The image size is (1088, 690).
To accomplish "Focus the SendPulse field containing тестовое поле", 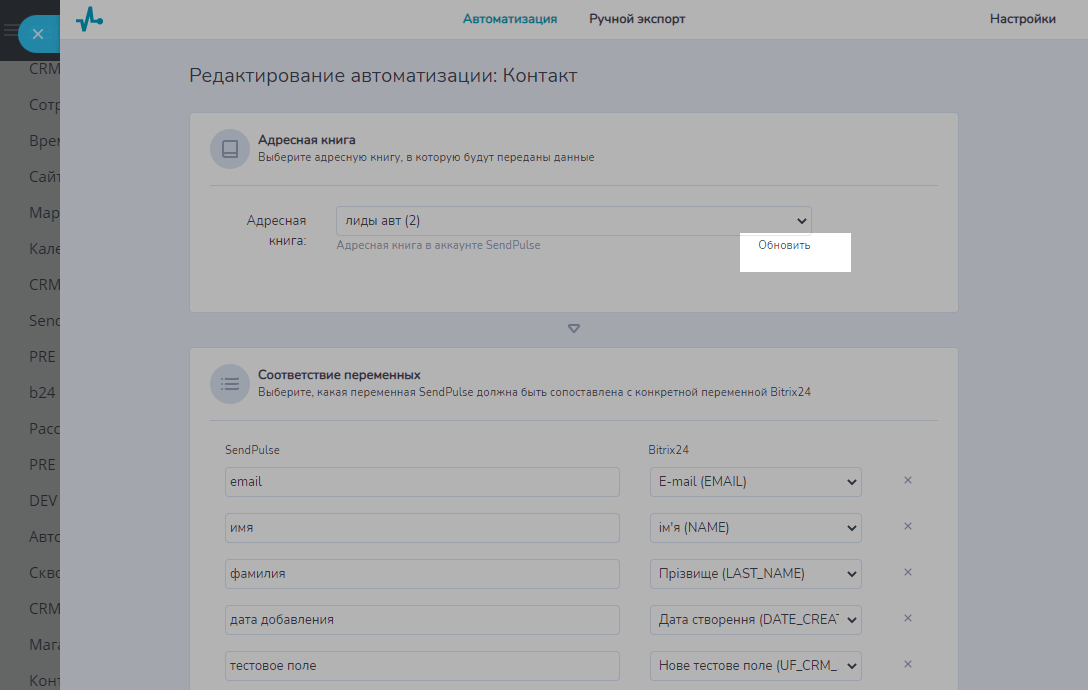I will [x=422, y=666].
